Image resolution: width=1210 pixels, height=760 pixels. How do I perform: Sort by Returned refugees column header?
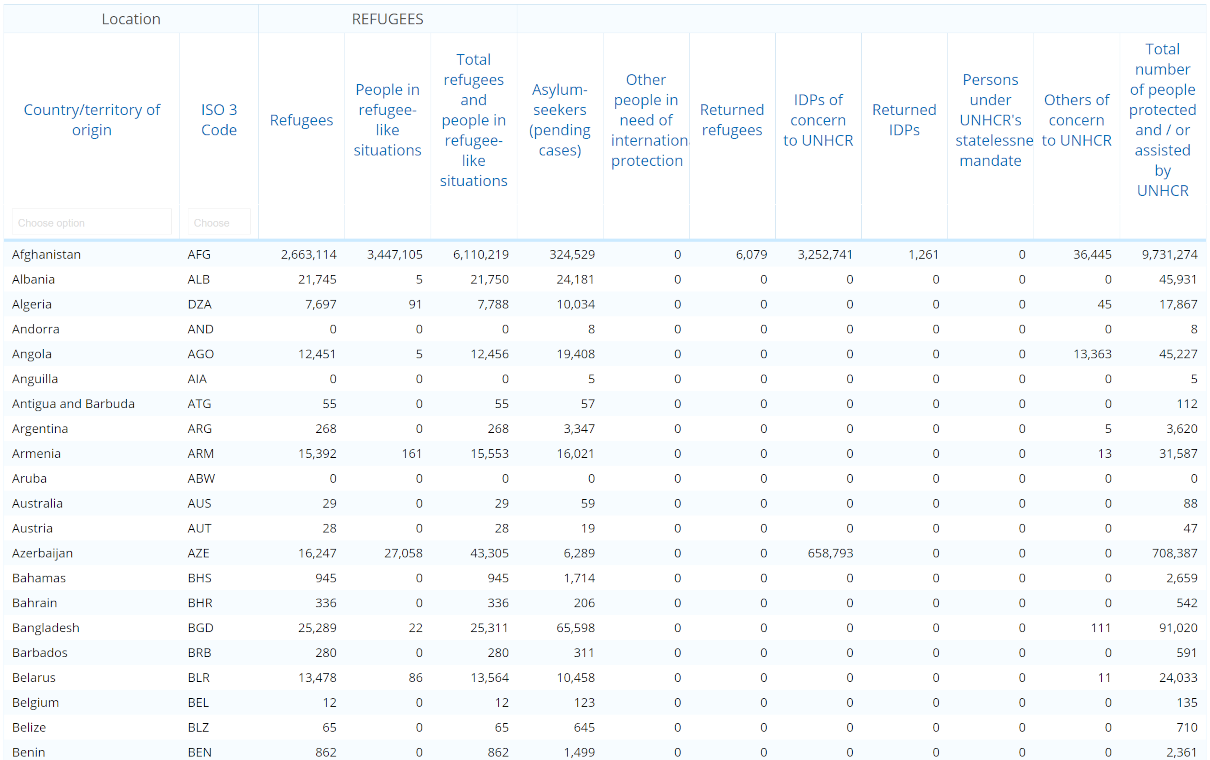click(x=732, y=120)
